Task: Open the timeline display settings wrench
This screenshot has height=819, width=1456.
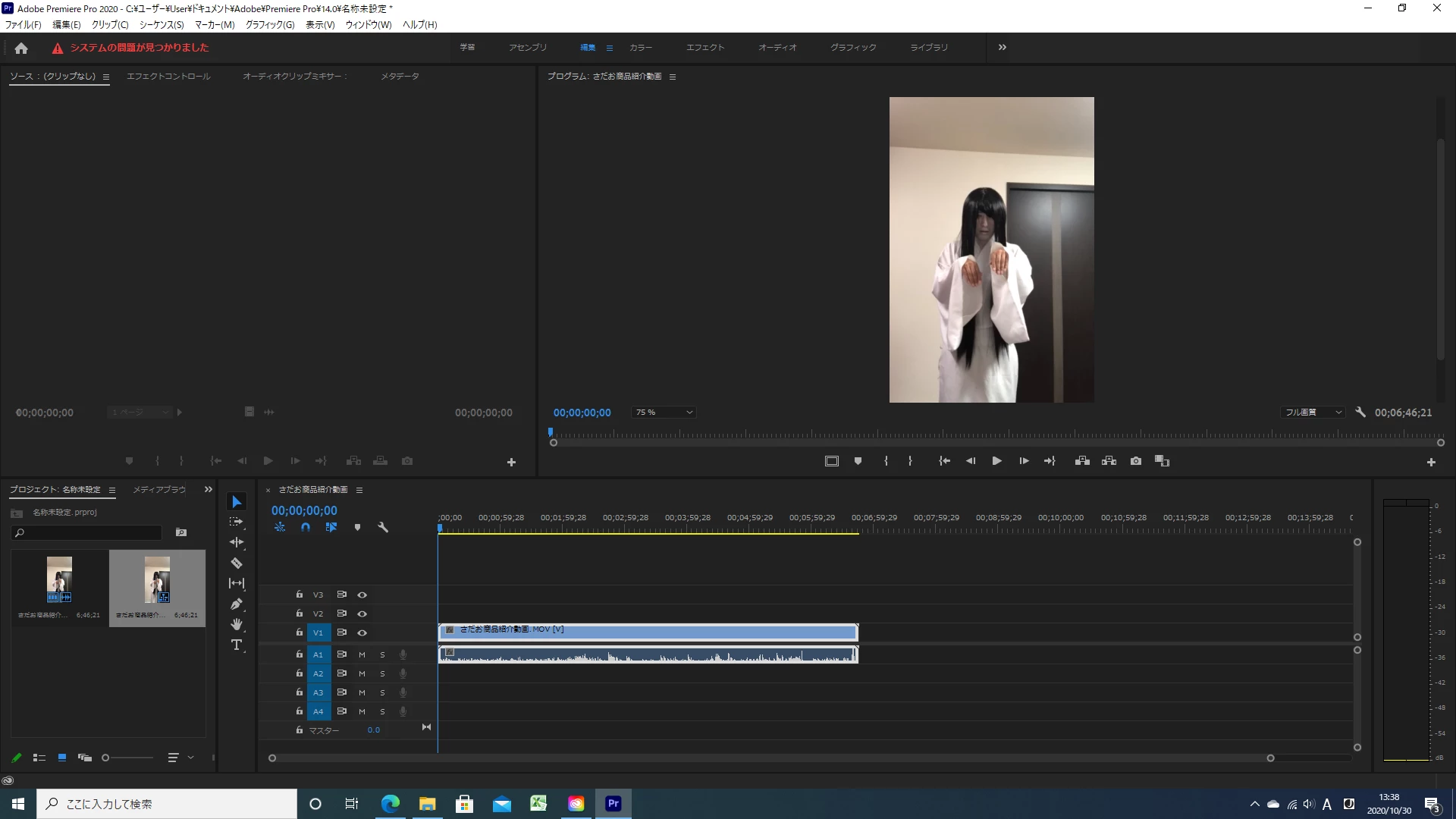Action: (383, 527)
